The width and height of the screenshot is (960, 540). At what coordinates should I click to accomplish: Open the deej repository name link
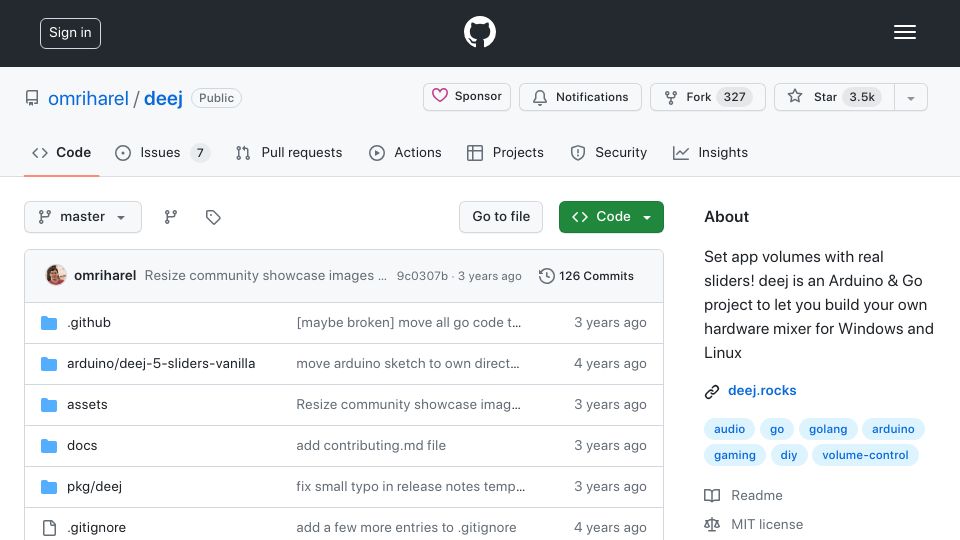(x=163, y=98)
